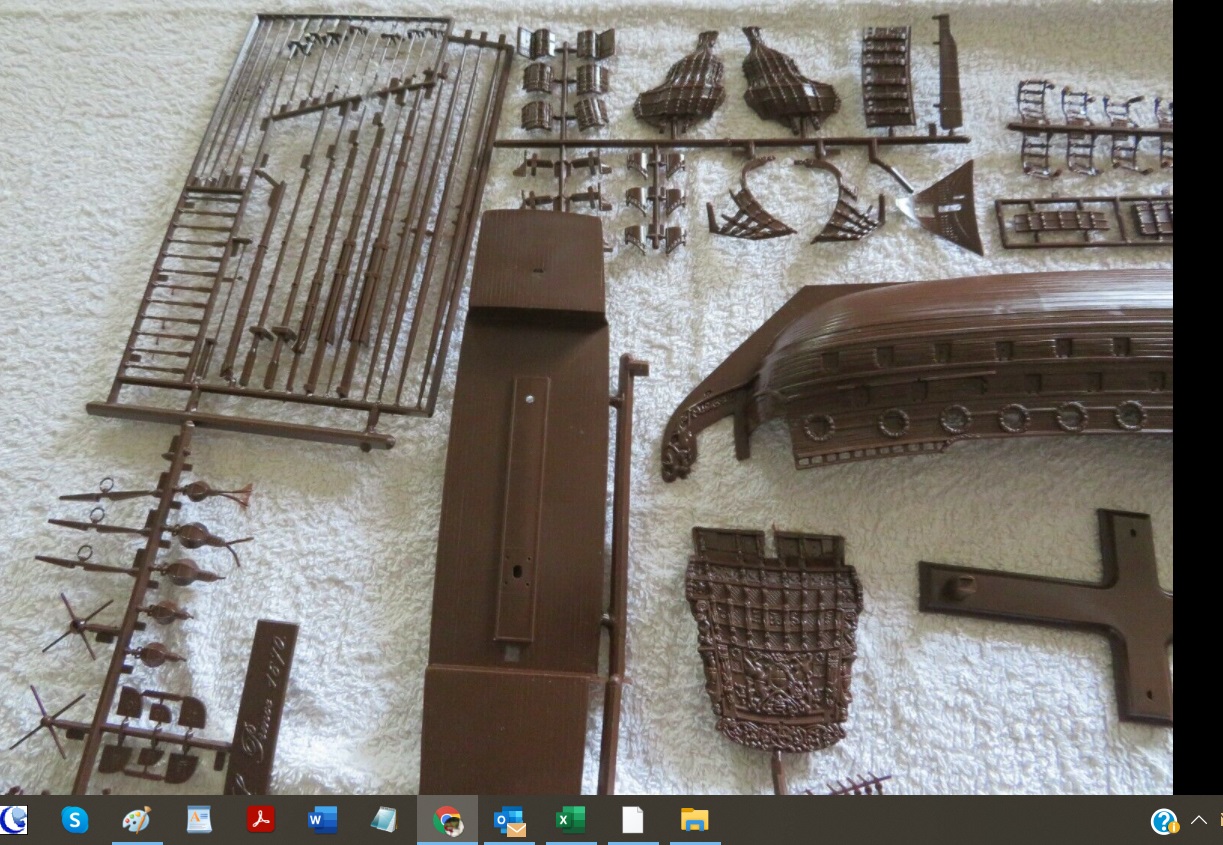Viewport: 1223px width, 845px height.
Task: Open Microsoft Word from the taskbar
Action: click(x=323, y=820)
